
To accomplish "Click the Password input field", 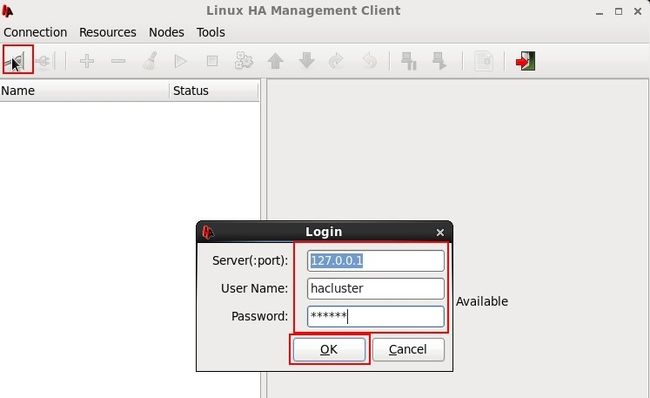I will click(376, 316).
